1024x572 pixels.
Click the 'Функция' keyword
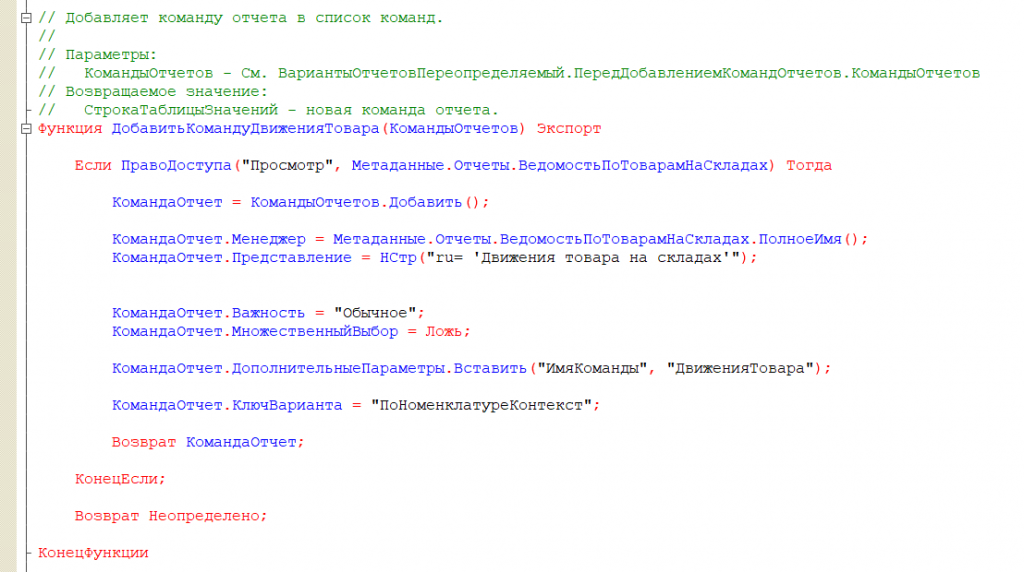pos(70,129)
